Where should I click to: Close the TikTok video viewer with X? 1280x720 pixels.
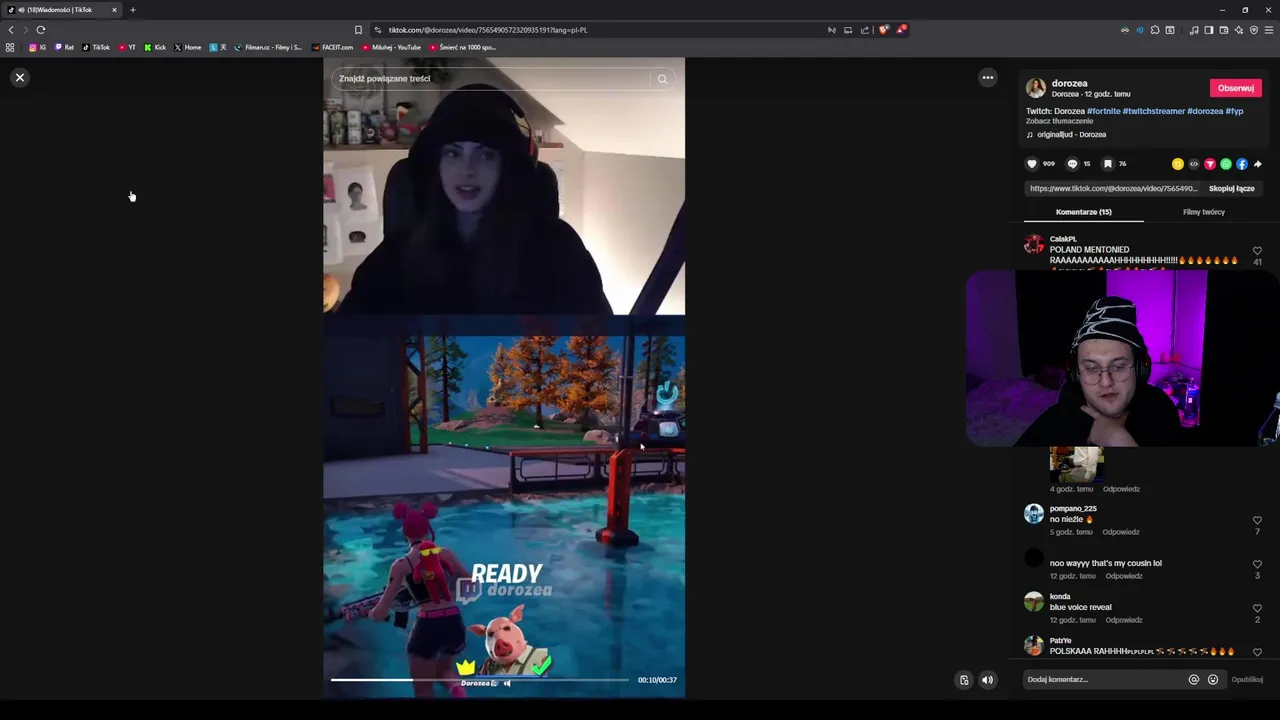tap(19, 77)
